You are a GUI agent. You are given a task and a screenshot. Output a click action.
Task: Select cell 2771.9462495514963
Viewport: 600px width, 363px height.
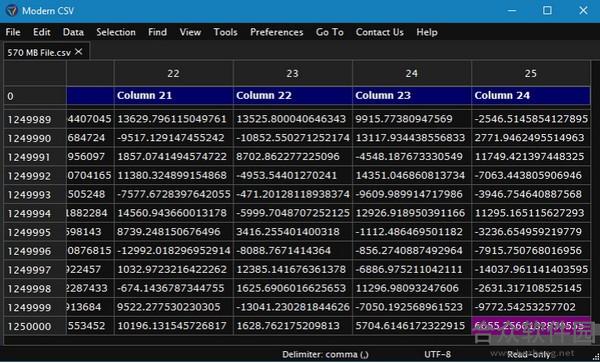tap(531, 138)
